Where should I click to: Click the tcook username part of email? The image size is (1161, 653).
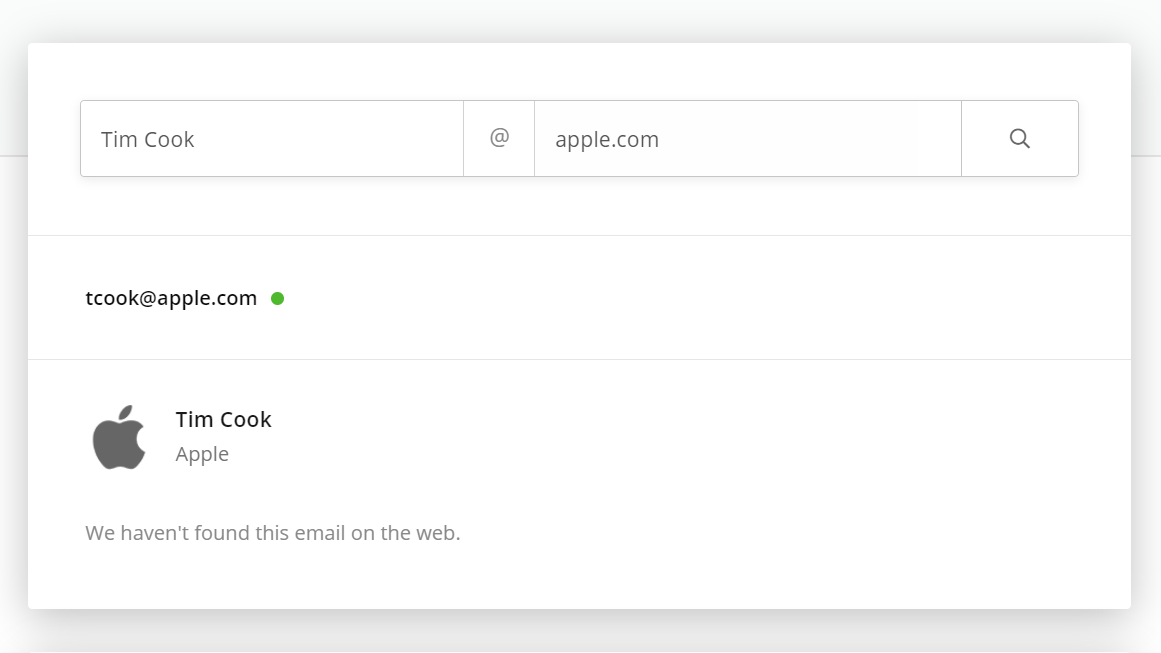112,298
